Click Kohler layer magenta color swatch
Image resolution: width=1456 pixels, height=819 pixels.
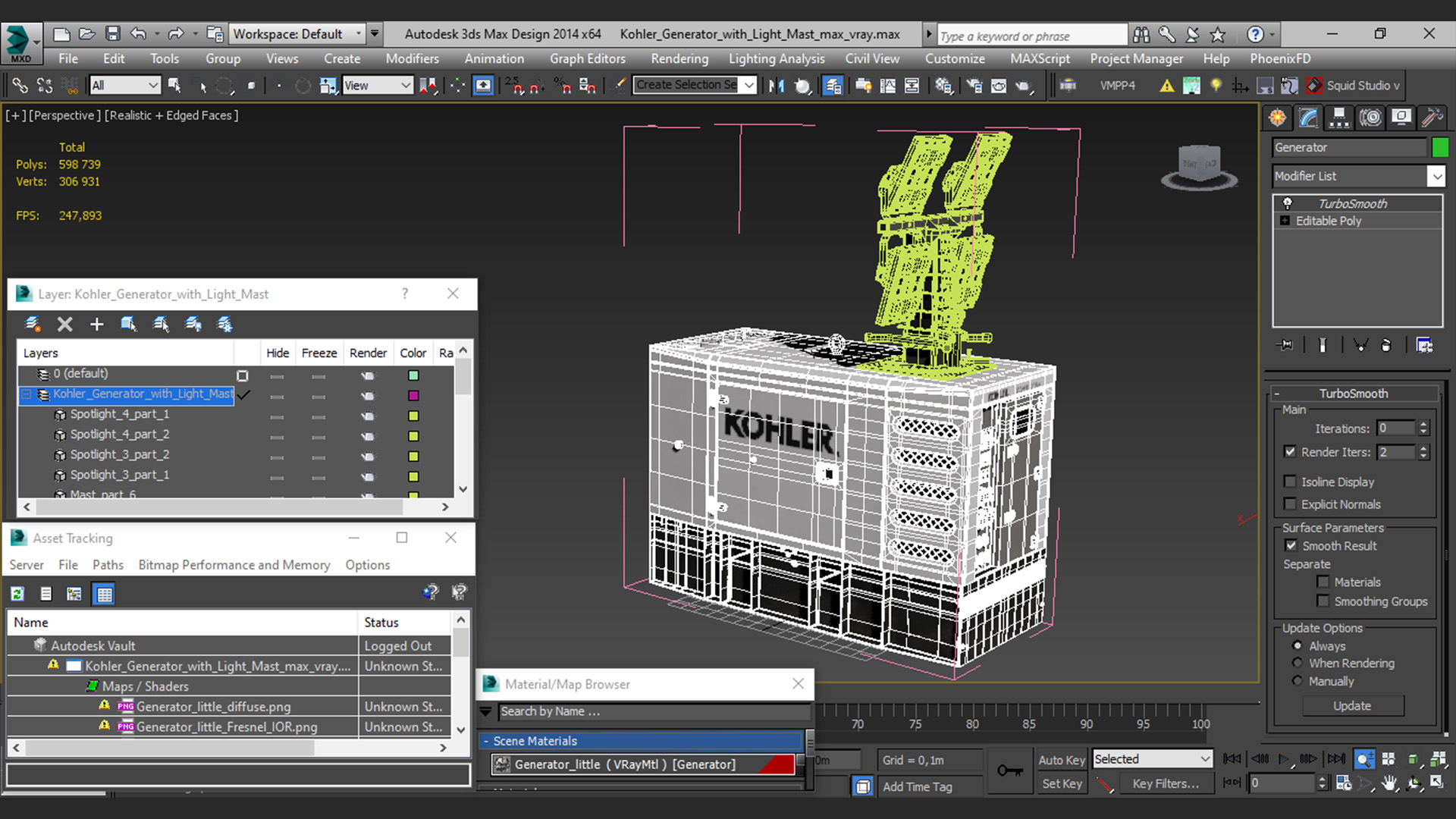pyautogui.click(x=413, y=395)
